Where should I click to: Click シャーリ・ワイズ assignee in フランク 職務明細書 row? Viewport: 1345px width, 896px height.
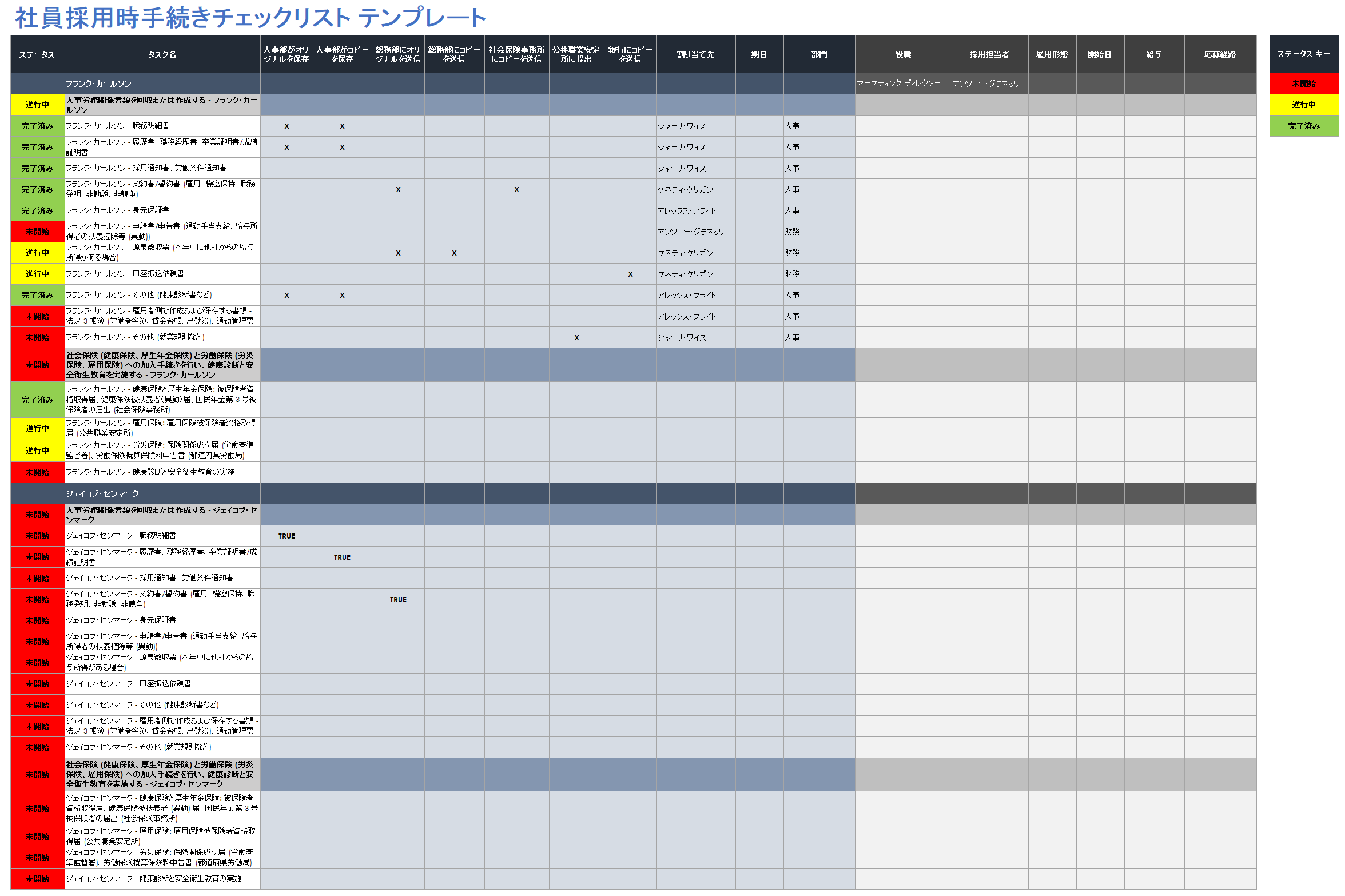click(x=696, y=126)
